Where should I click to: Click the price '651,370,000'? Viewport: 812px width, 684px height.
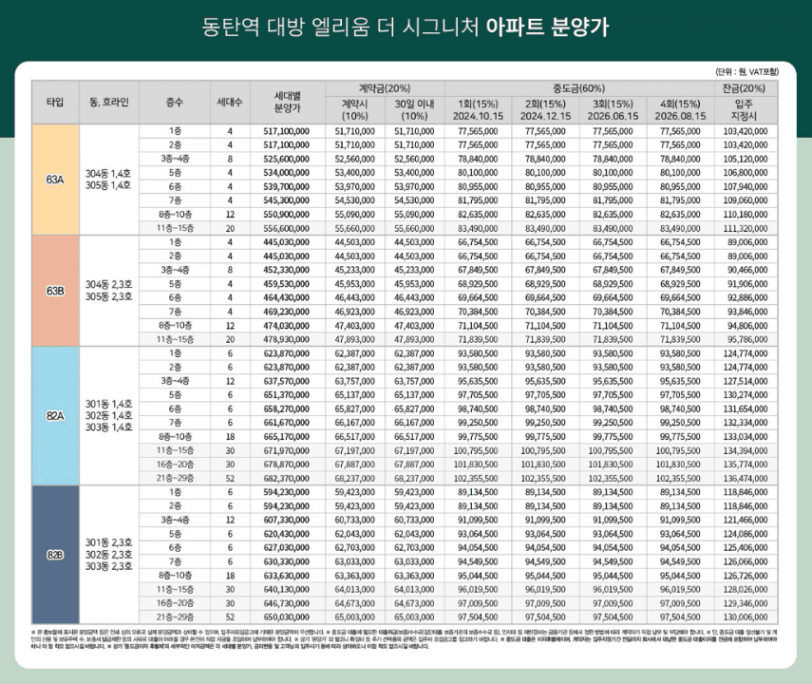(286, 395)
